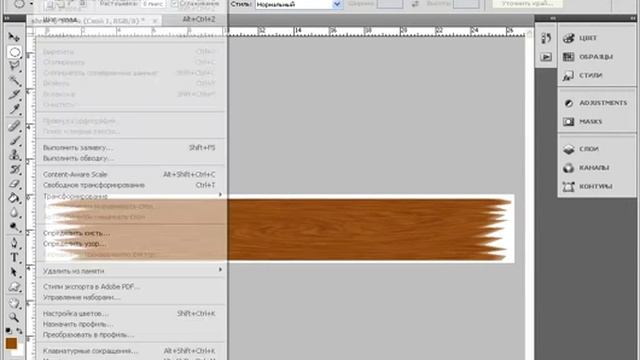Viewport: 640px width, 360px height.
Task: Expand the collapsed toolbox double-arrow
Action: pyautogui.click(x=7, y=19)
